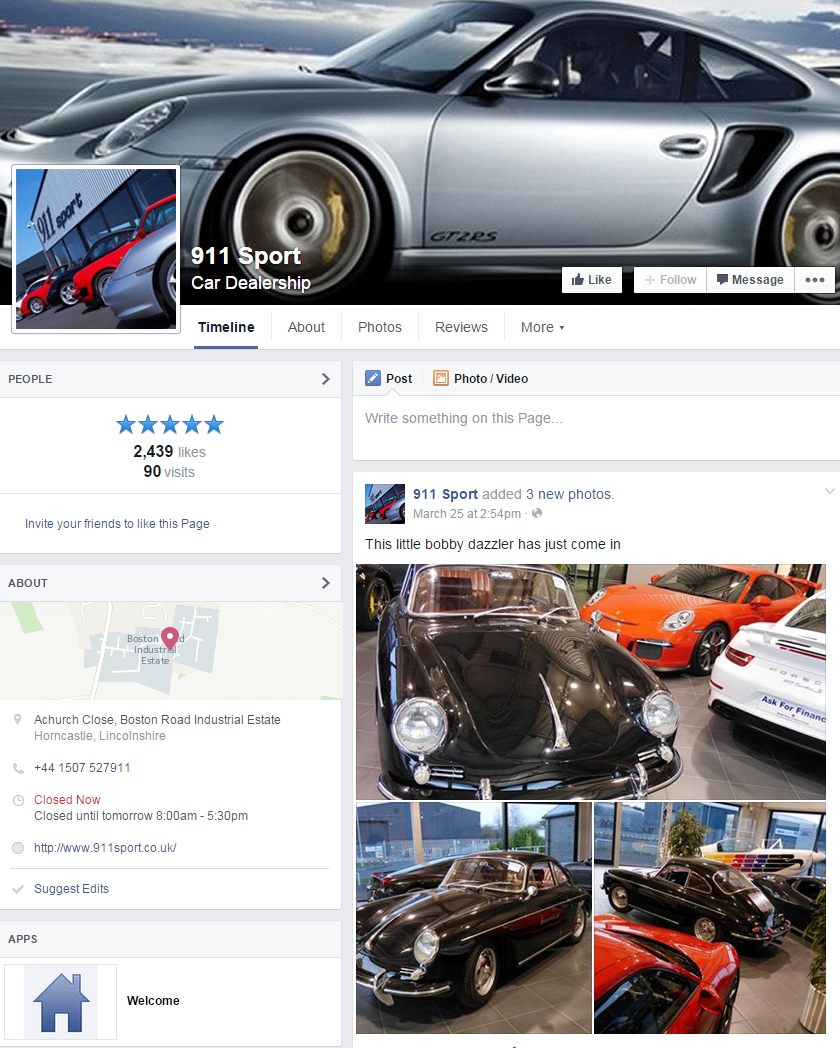This screenshot has height=1048, width=840.
Task: Click the Suggest Edits checkmark icon
Action: (x=18, y=889)
